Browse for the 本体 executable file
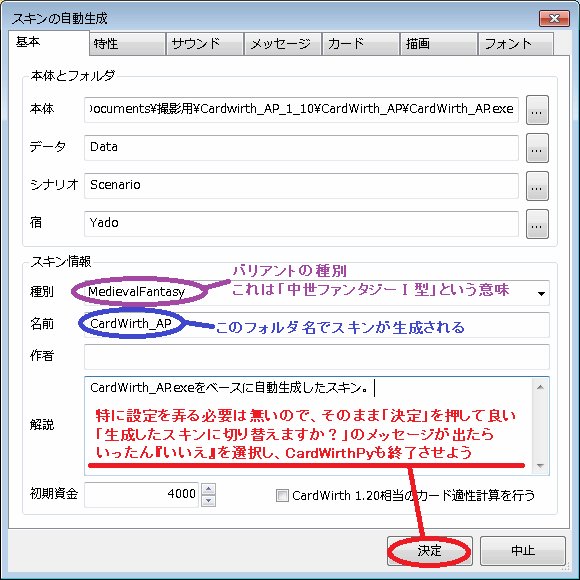The height and width of the screenshot is (580, 580). tap(537, 110)
